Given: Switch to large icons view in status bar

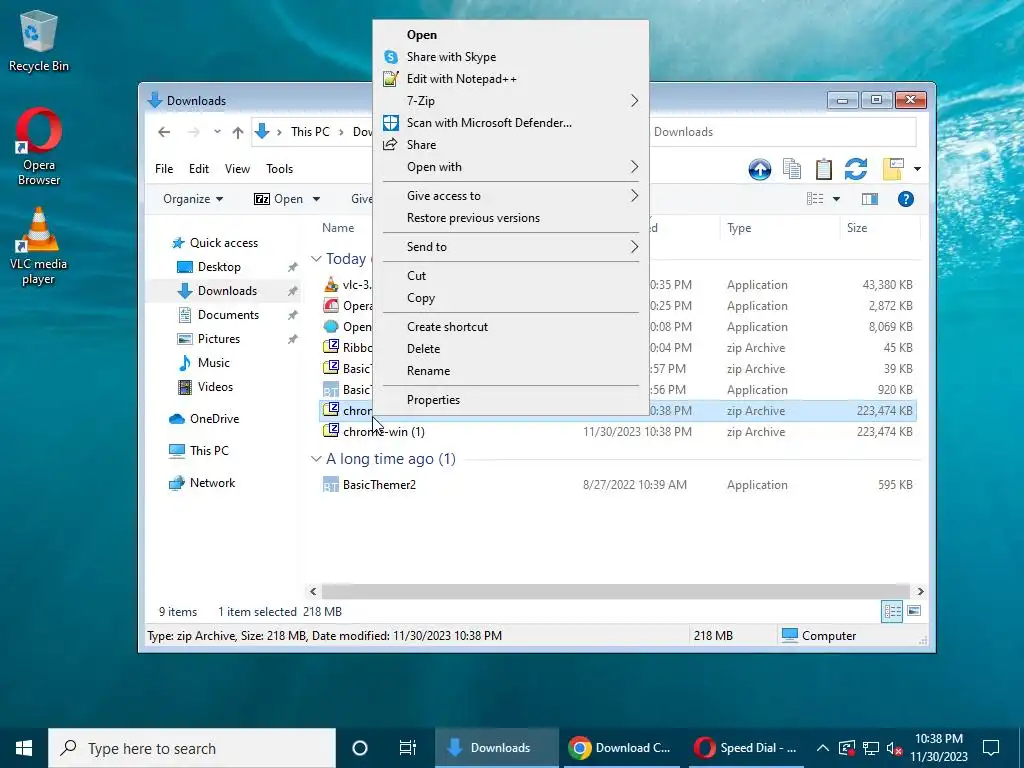Looking at the screenshot, I should 914,611.
